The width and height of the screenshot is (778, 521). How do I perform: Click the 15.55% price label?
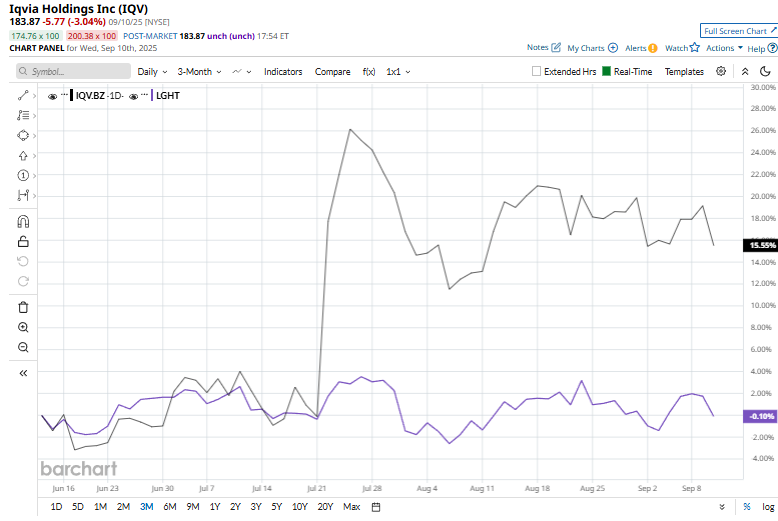760,245
